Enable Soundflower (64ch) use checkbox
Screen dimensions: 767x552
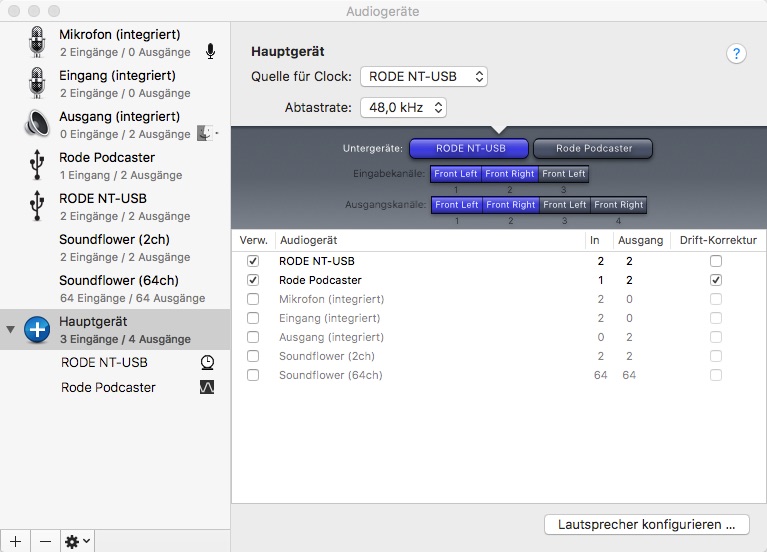coord(253,375)
